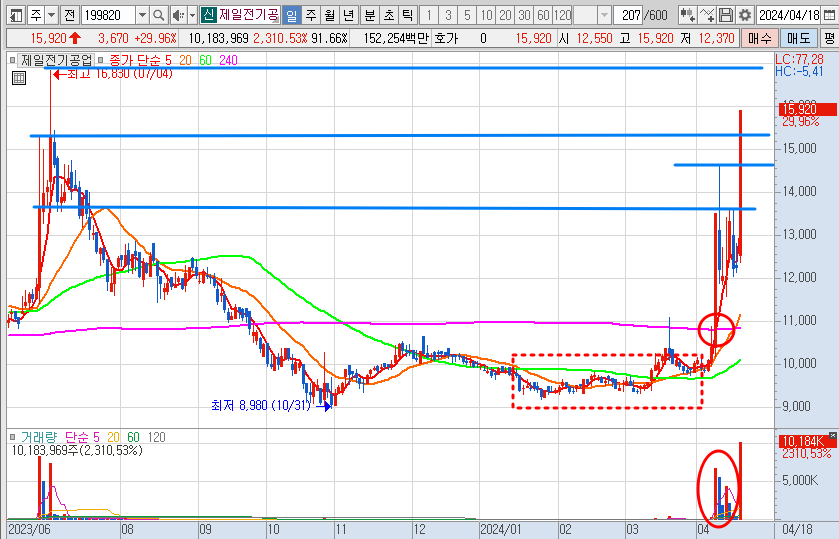The image size is (839, 539).
Task: Expand the 주 market type dropdown
Action: tap(51, 15)
